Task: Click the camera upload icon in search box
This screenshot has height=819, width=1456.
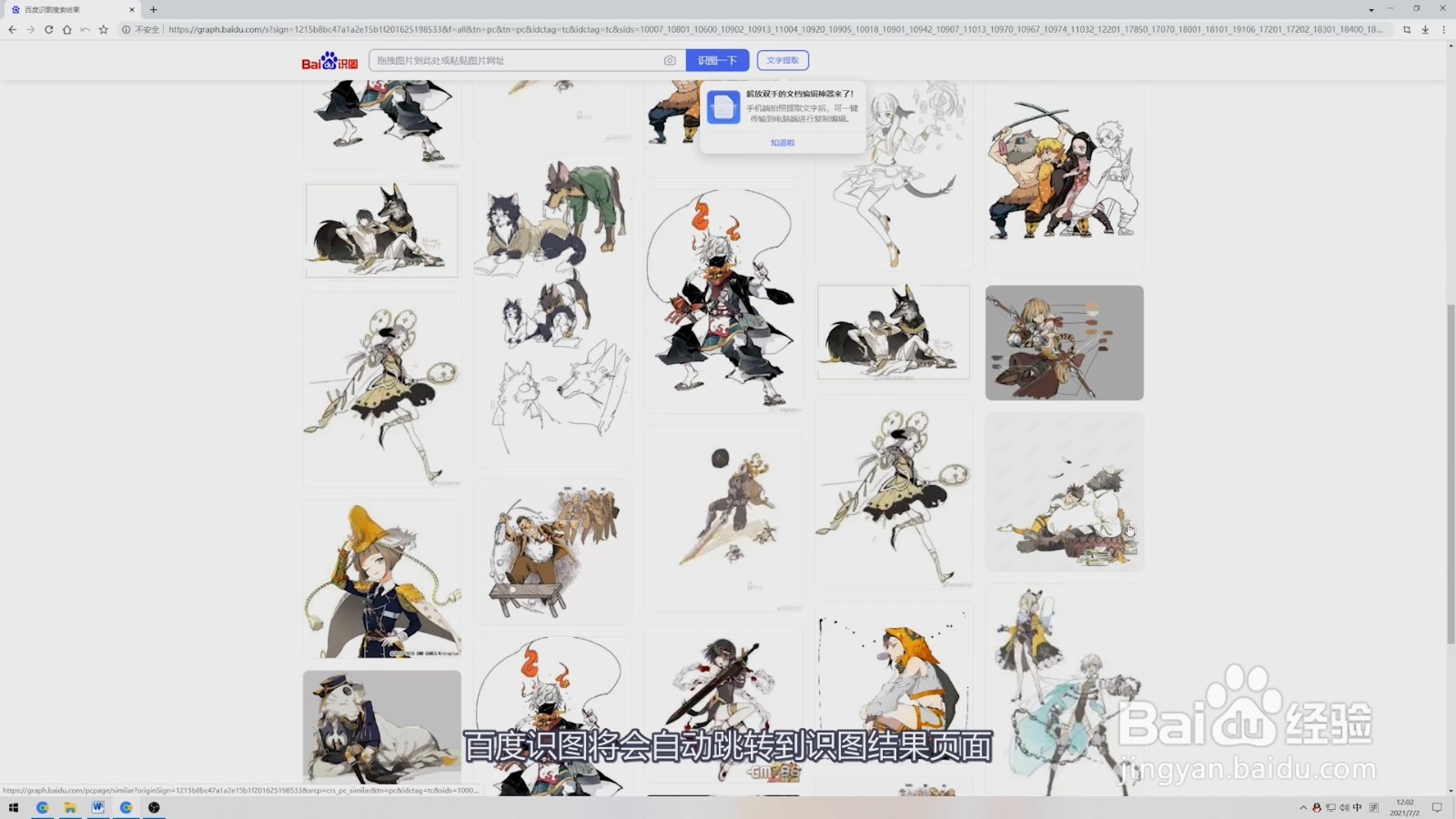Action: pos(670,60)
